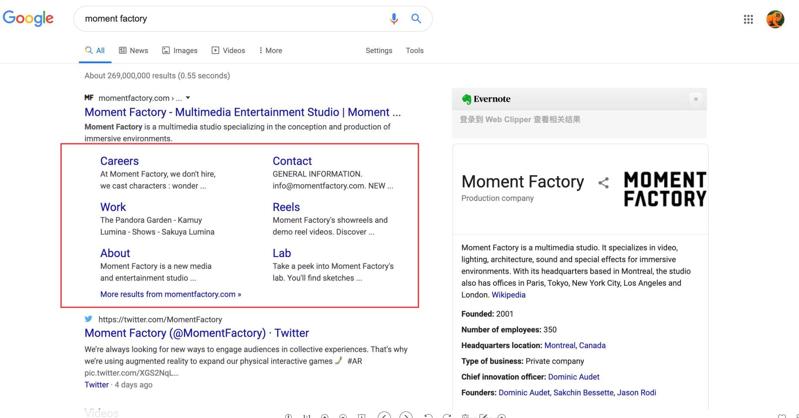Viewport: 799px width, 418px height.
Task: Click 'Type of business: Private company' text
Action: tap(522, 361)
